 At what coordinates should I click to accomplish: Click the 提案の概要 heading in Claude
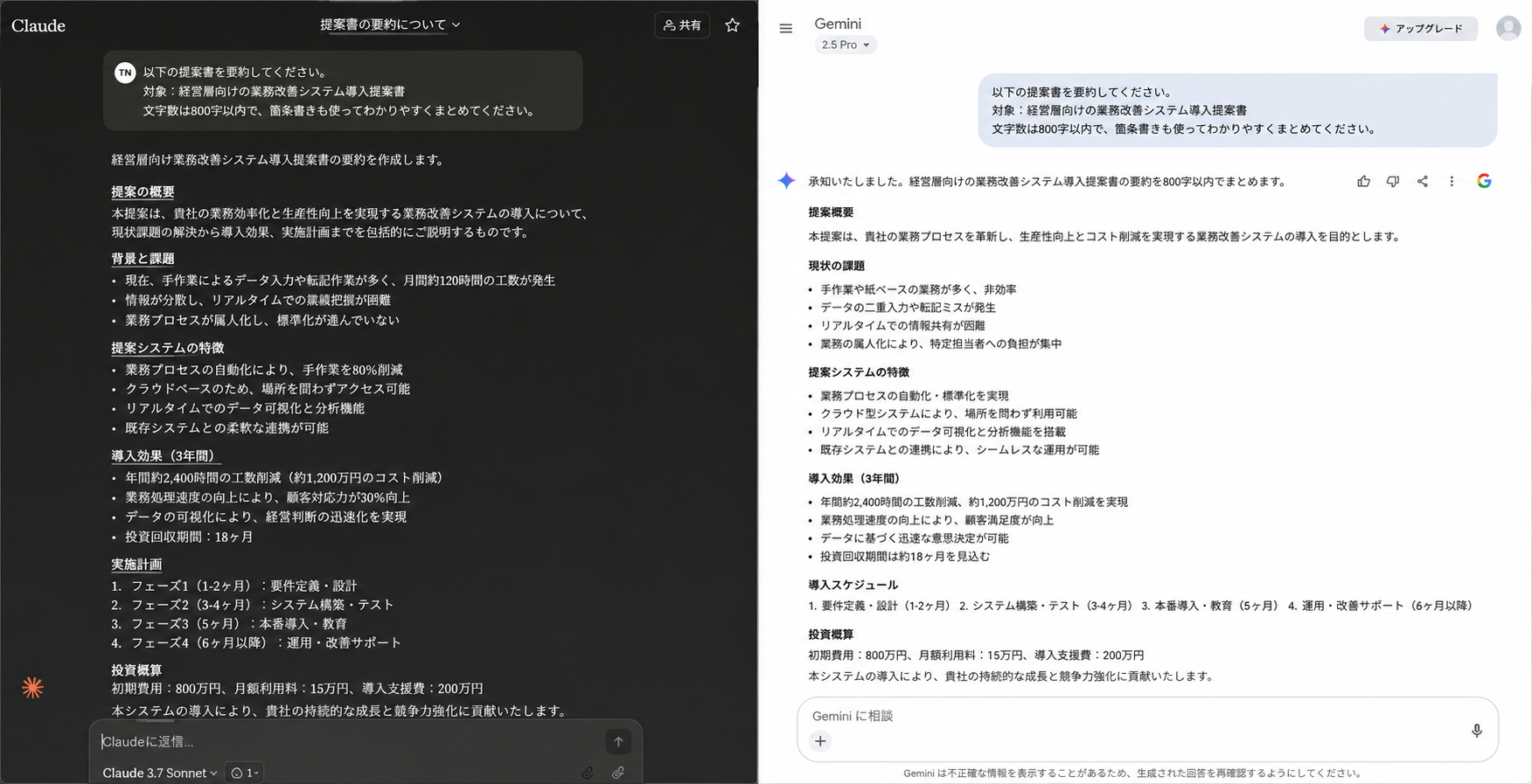click(x=143, y=191)
